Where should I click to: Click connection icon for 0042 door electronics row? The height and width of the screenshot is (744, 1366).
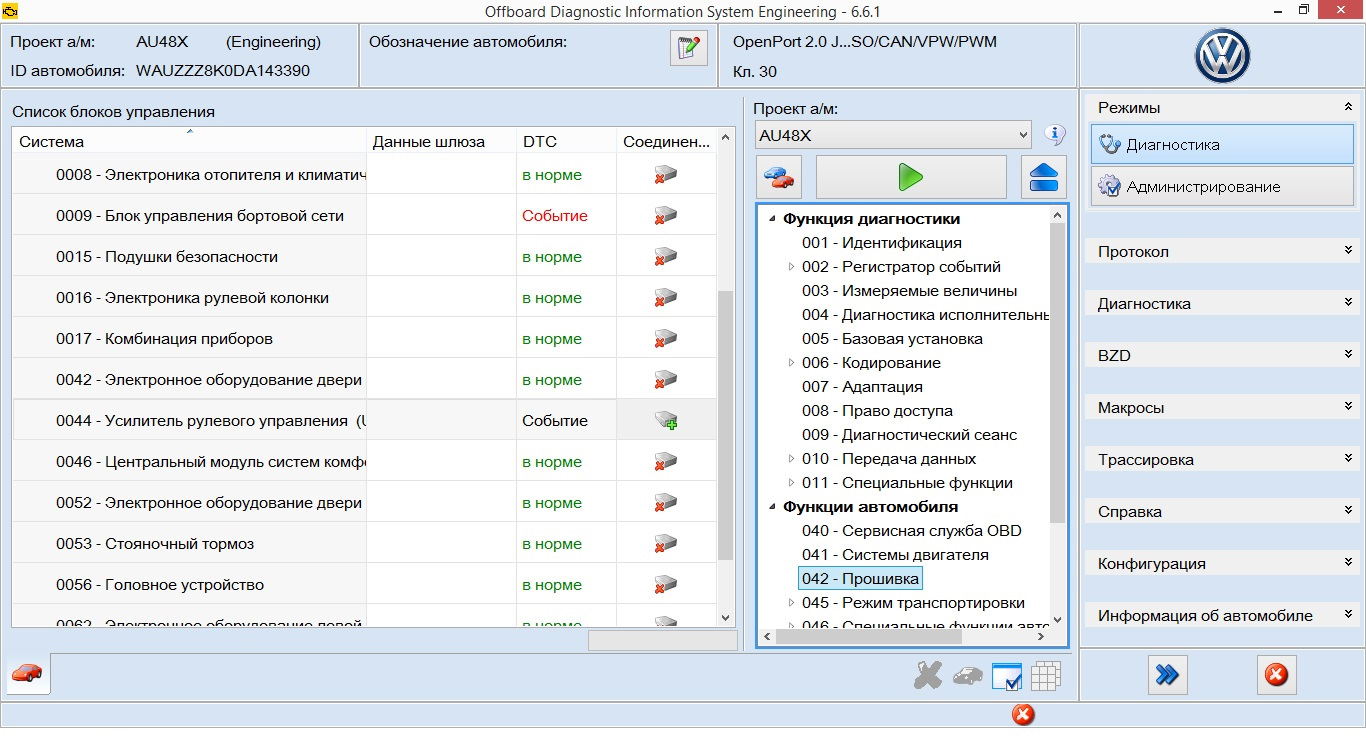[666, 380]
